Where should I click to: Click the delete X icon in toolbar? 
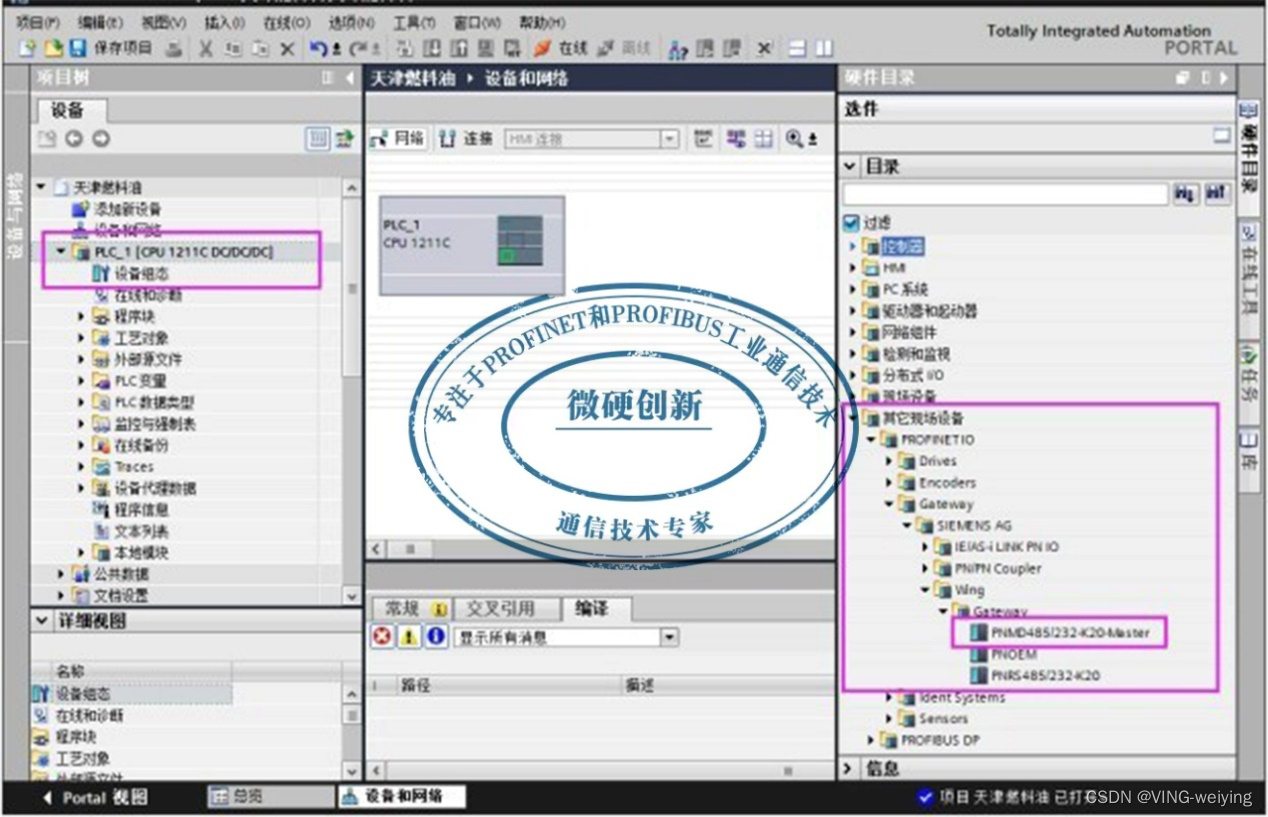click(287, 48)
